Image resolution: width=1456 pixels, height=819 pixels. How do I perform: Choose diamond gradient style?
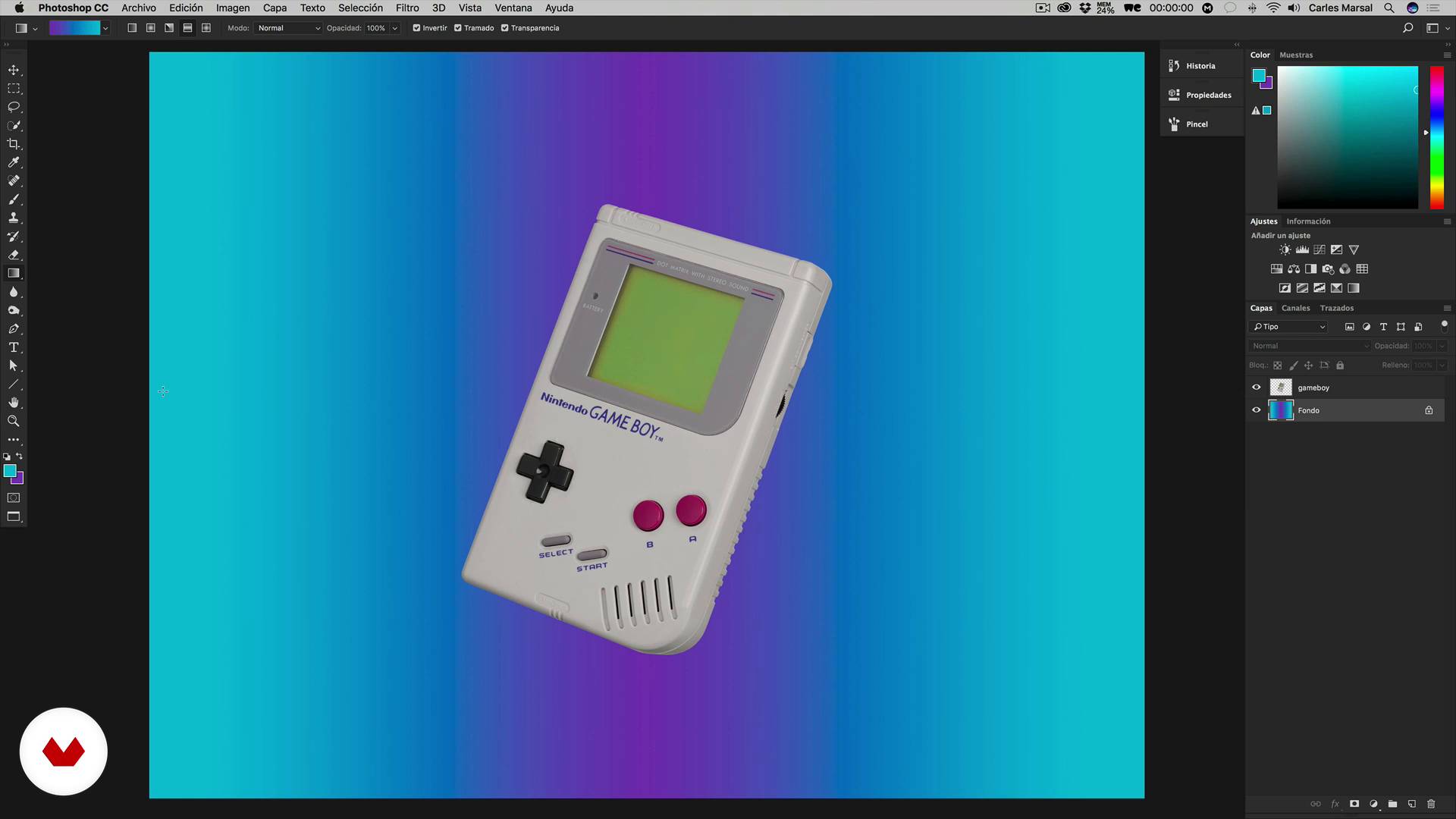tap(206, 28)
